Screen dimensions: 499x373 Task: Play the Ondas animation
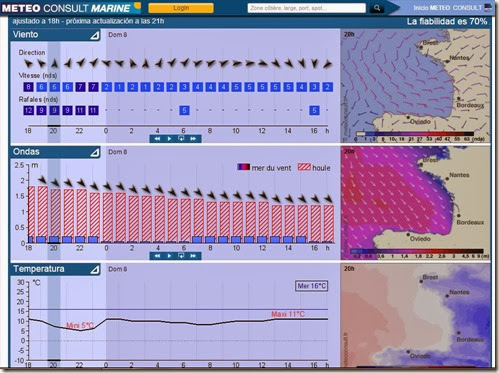(169, 256)
